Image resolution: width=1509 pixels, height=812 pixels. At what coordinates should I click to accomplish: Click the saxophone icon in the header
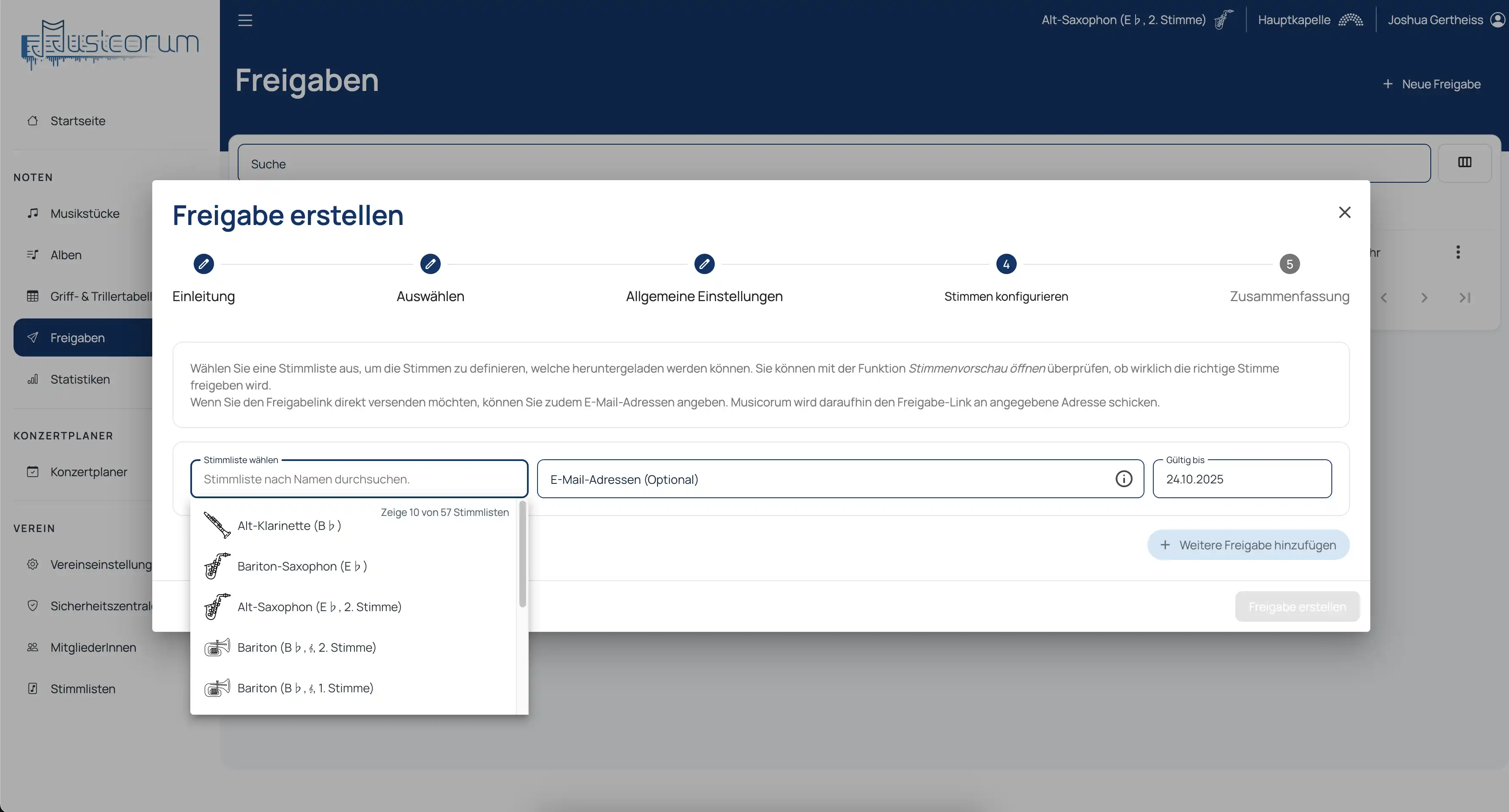pos(1223,20)
